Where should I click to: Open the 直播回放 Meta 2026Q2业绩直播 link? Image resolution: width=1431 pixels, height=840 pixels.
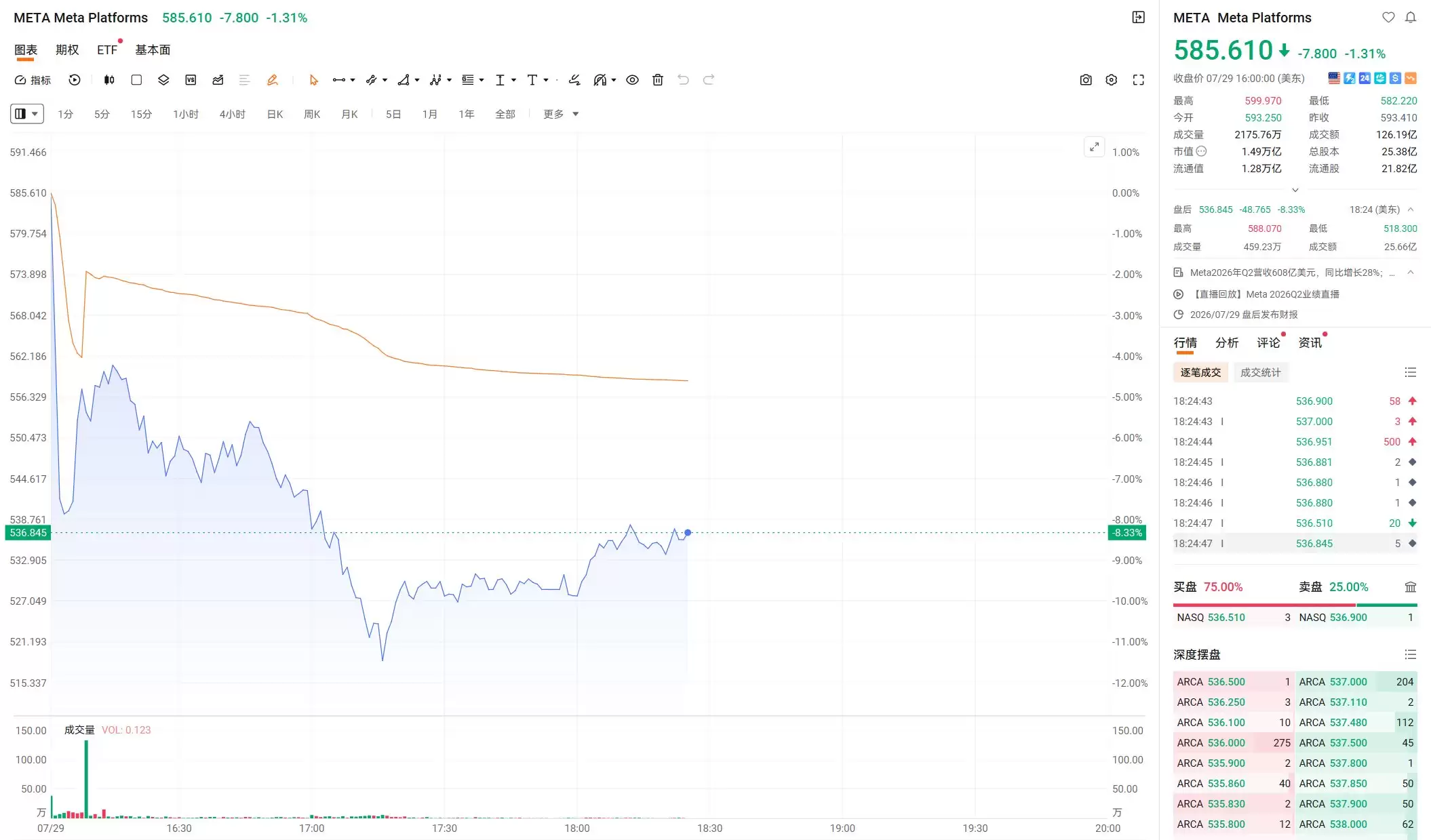pos(1265,294)
